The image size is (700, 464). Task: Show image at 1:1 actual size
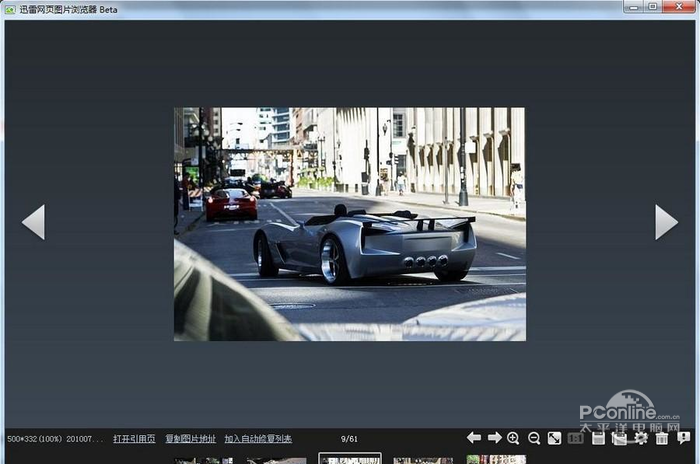[575, 438]
